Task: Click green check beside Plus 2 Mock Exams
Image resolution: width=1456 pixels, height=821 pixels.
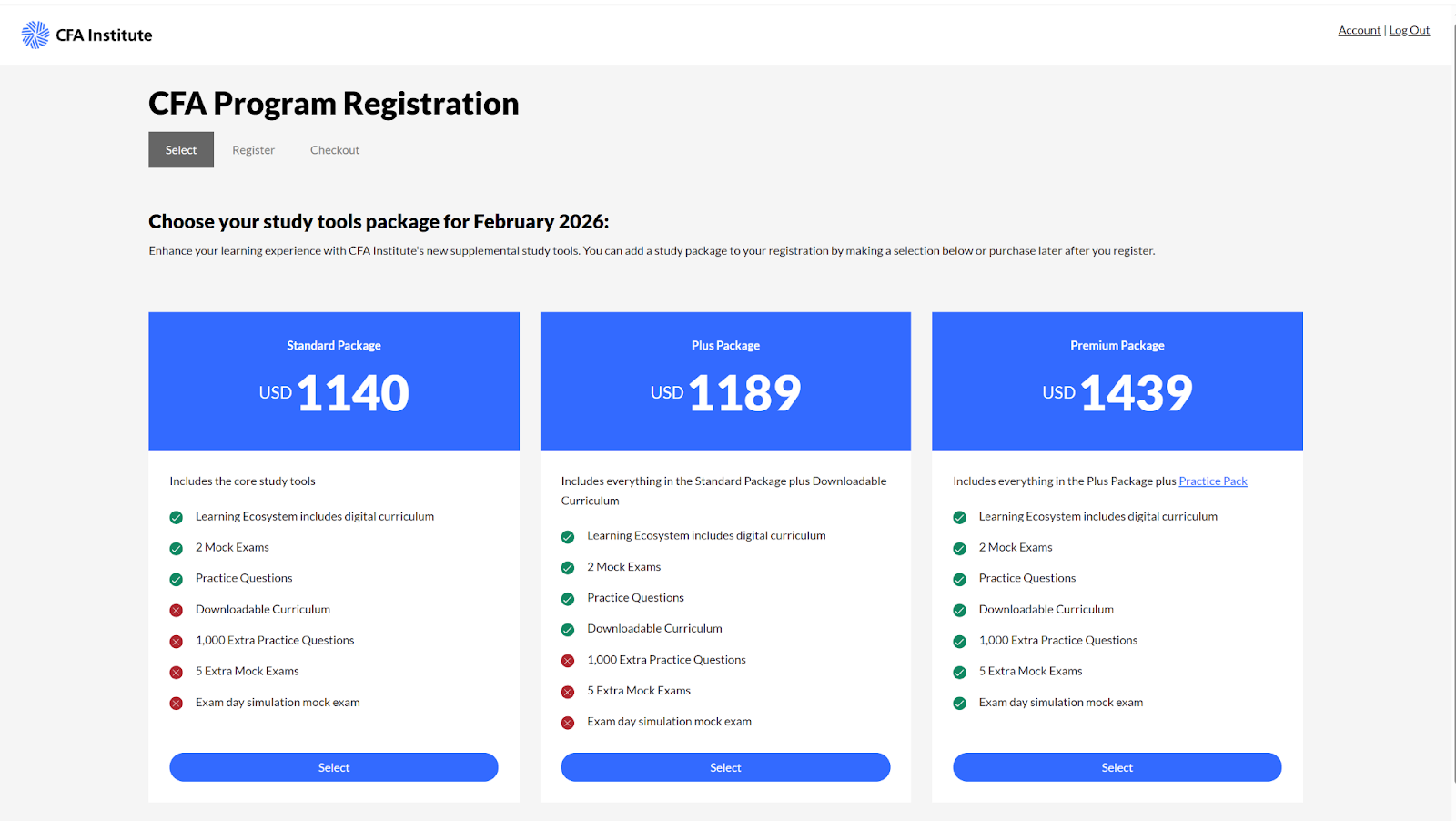Action: (x=568, y=568)
